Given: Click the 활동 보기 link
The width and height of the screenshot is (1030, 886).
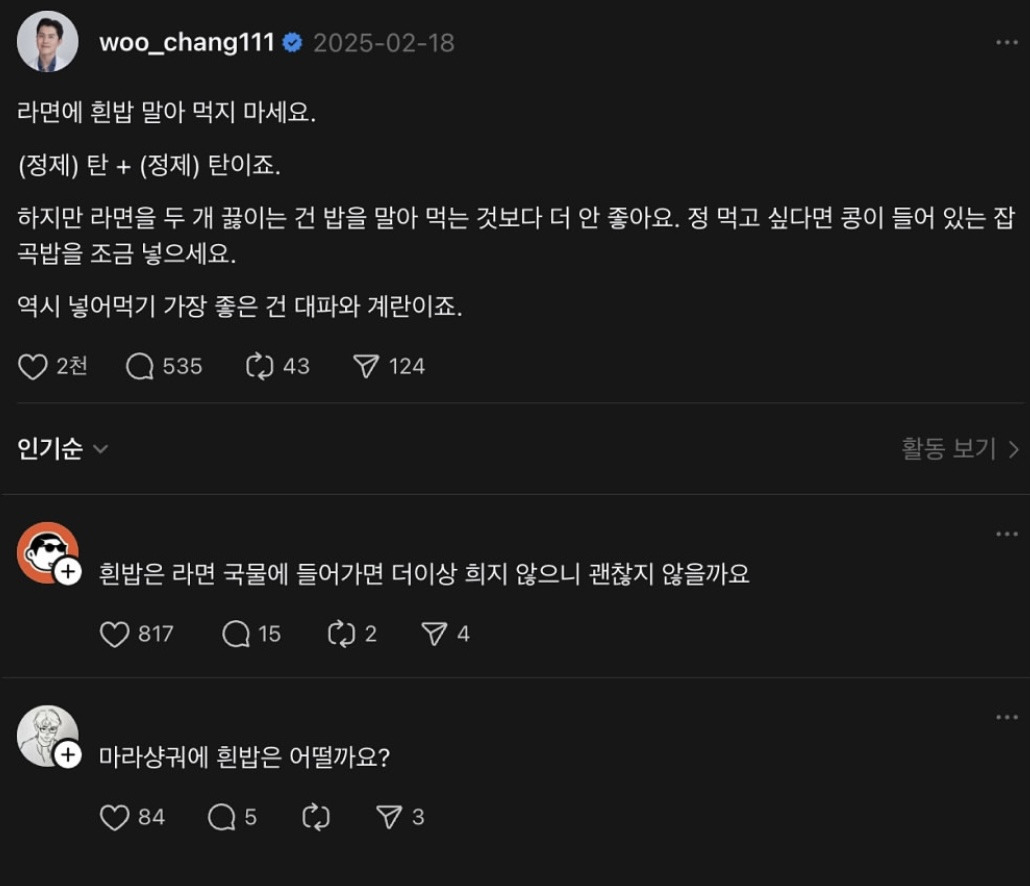Looking at the screenshot, I should (x=959, y=449).
